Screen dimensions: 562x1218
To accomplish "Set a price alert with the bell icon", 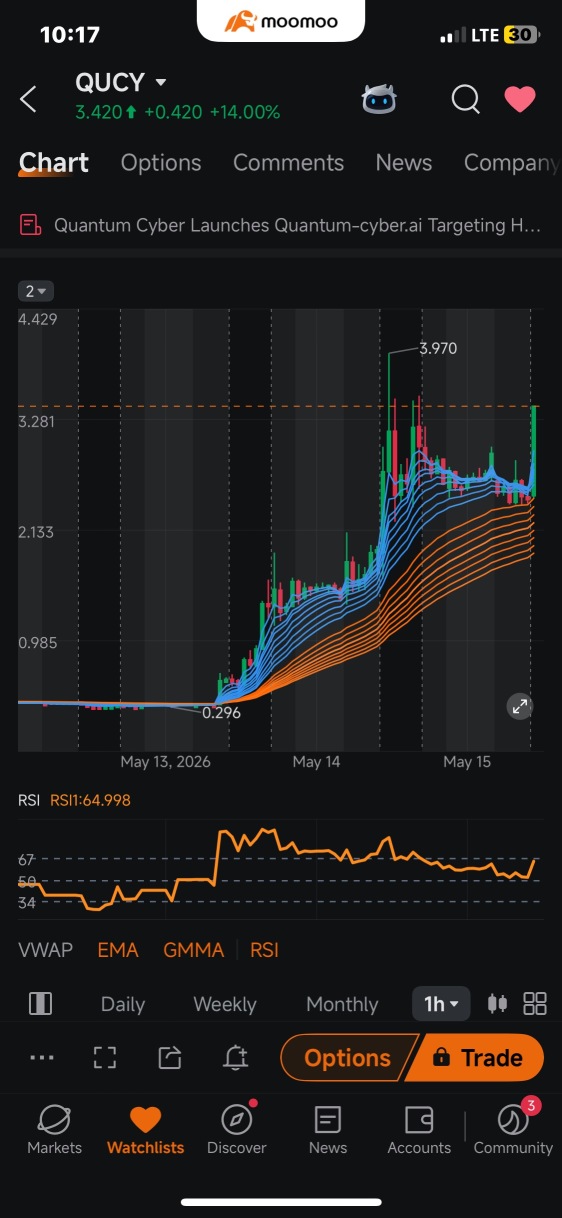I will tap(235, 1057).
